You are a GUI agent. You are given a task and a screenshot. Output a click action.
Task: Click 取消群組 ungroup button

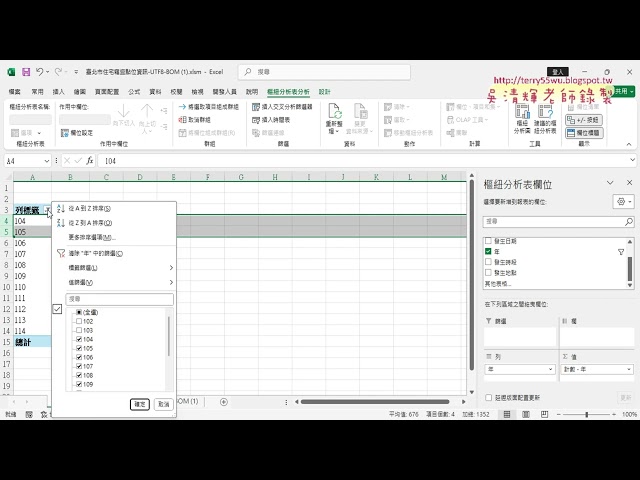195,120
